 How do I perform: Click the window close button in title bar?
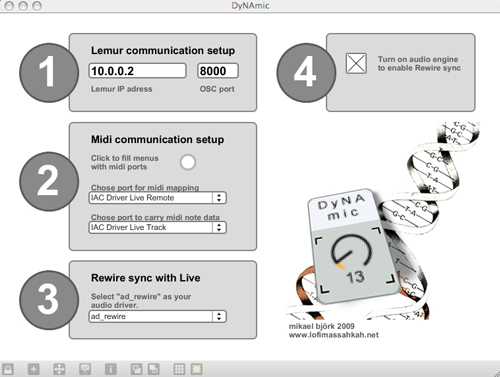9,6
